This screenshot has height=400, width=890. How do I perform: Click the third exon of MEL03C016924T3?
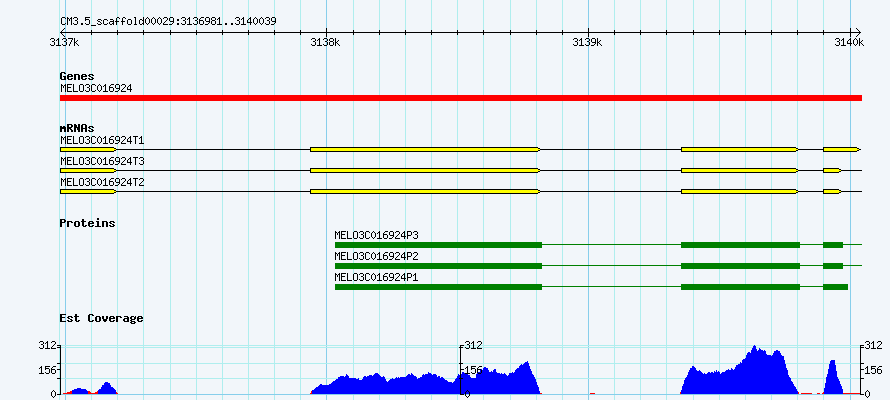click(740, 170)
